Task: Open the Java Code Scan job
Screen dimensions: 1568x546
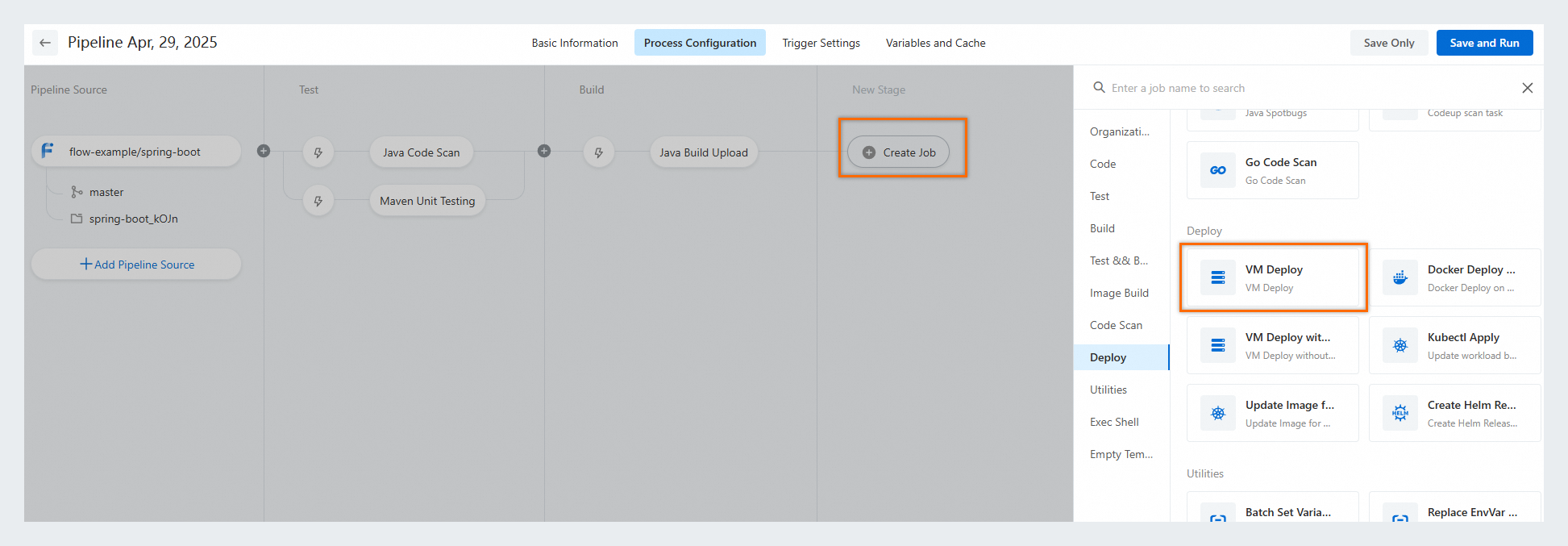Action: click(x=422, y=152)
